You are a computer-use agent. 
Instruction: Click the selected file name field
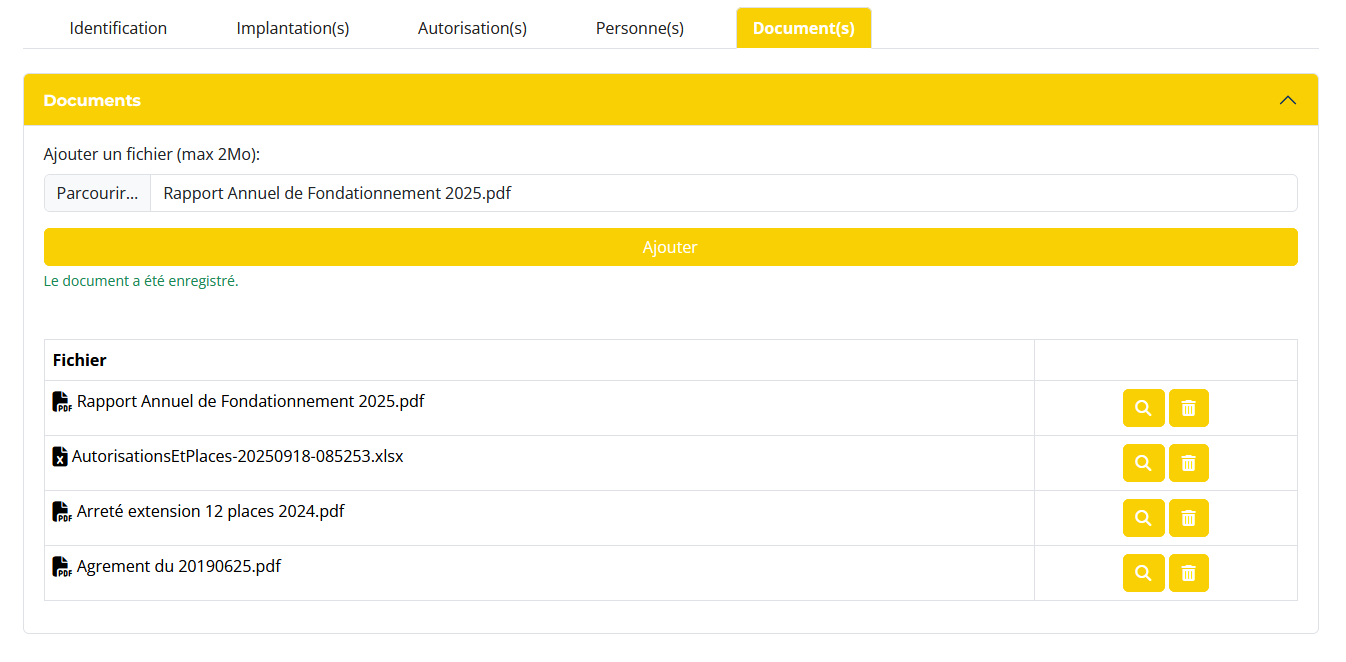[722, 193]
